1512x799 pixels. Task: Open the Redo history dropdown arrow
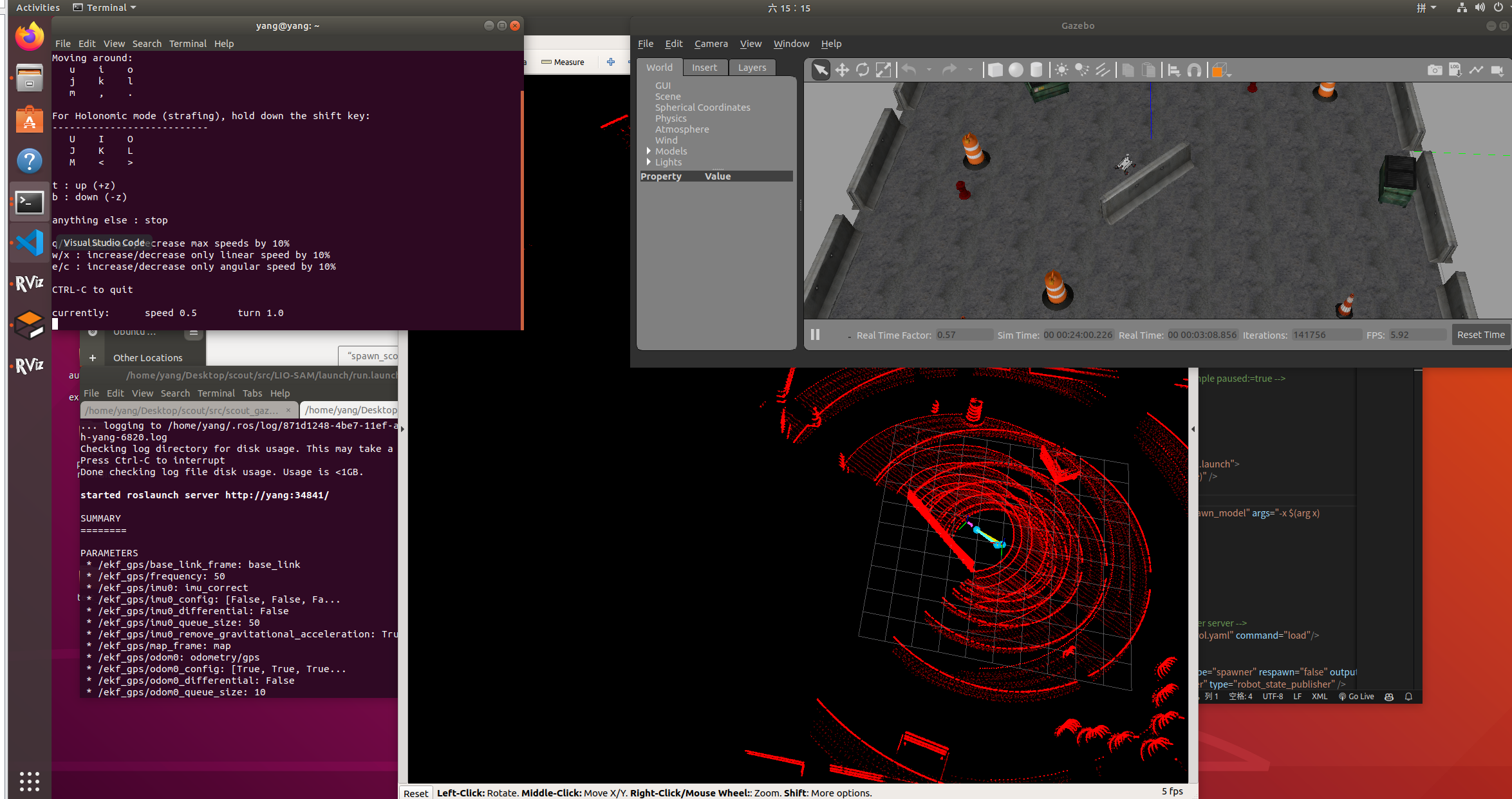pos(970,70)
